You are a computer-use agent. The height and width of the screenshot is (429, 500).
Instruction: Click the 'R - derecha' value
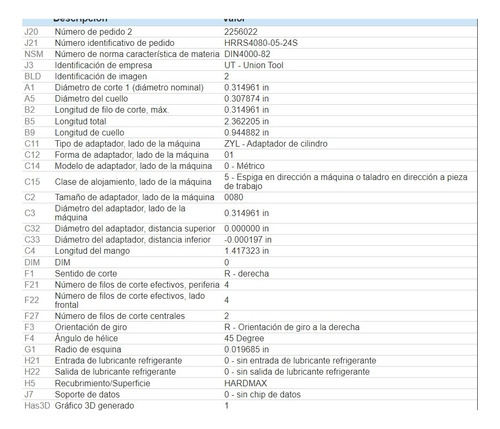246,274
